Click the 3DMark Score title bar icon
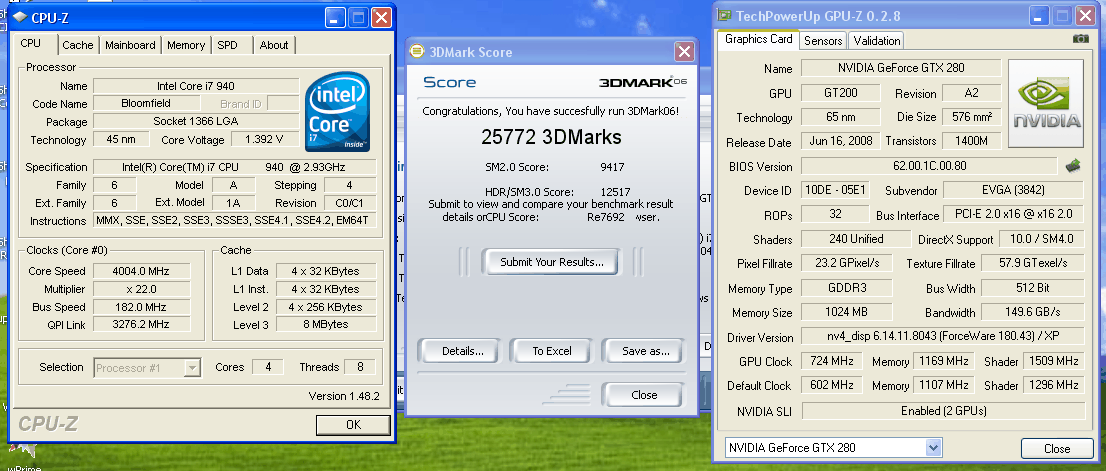This screenshot has width=1106, height=471. [x=417, y=51]
